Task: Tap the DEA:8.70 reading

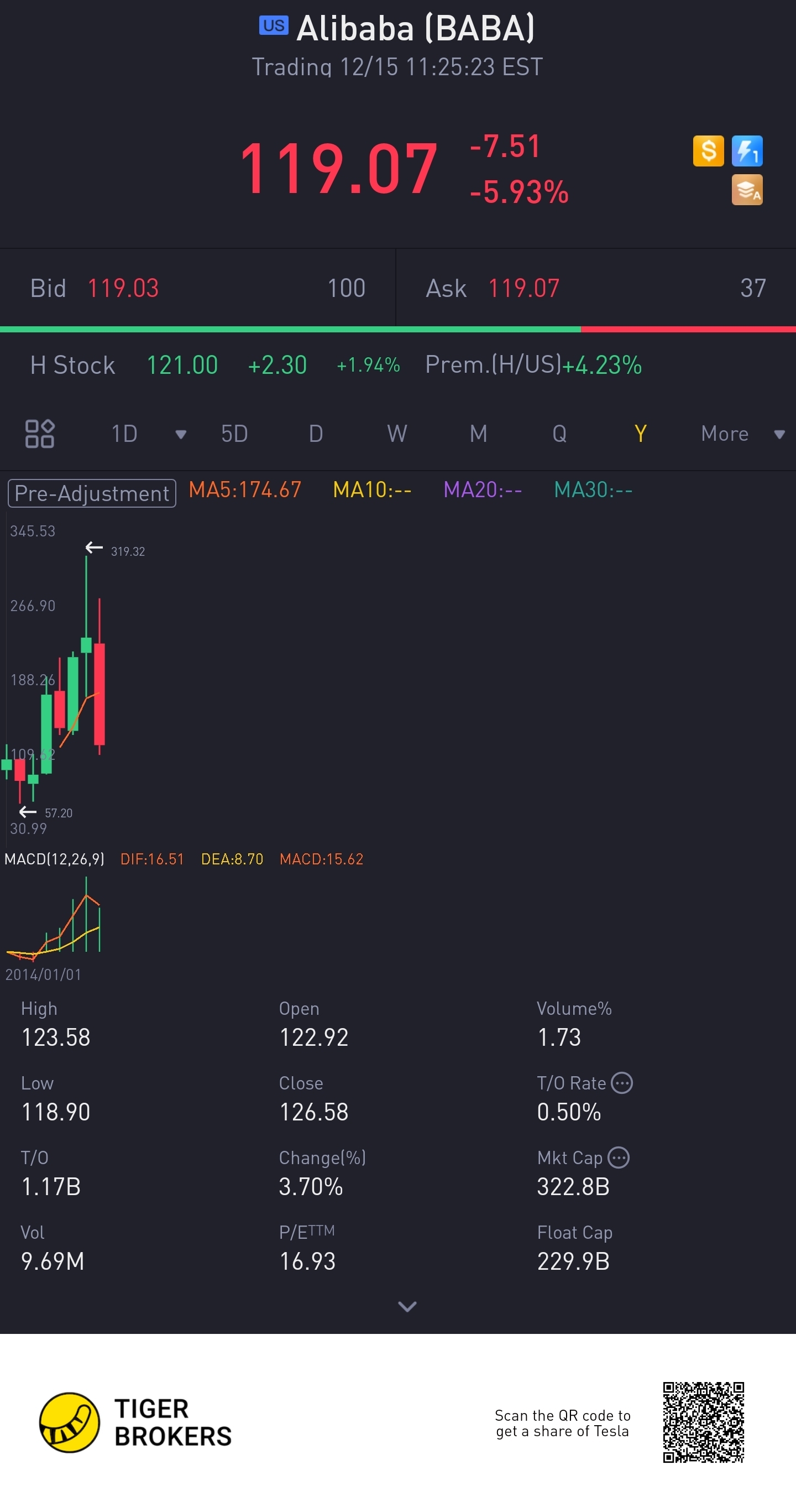Action: (232, 859)
